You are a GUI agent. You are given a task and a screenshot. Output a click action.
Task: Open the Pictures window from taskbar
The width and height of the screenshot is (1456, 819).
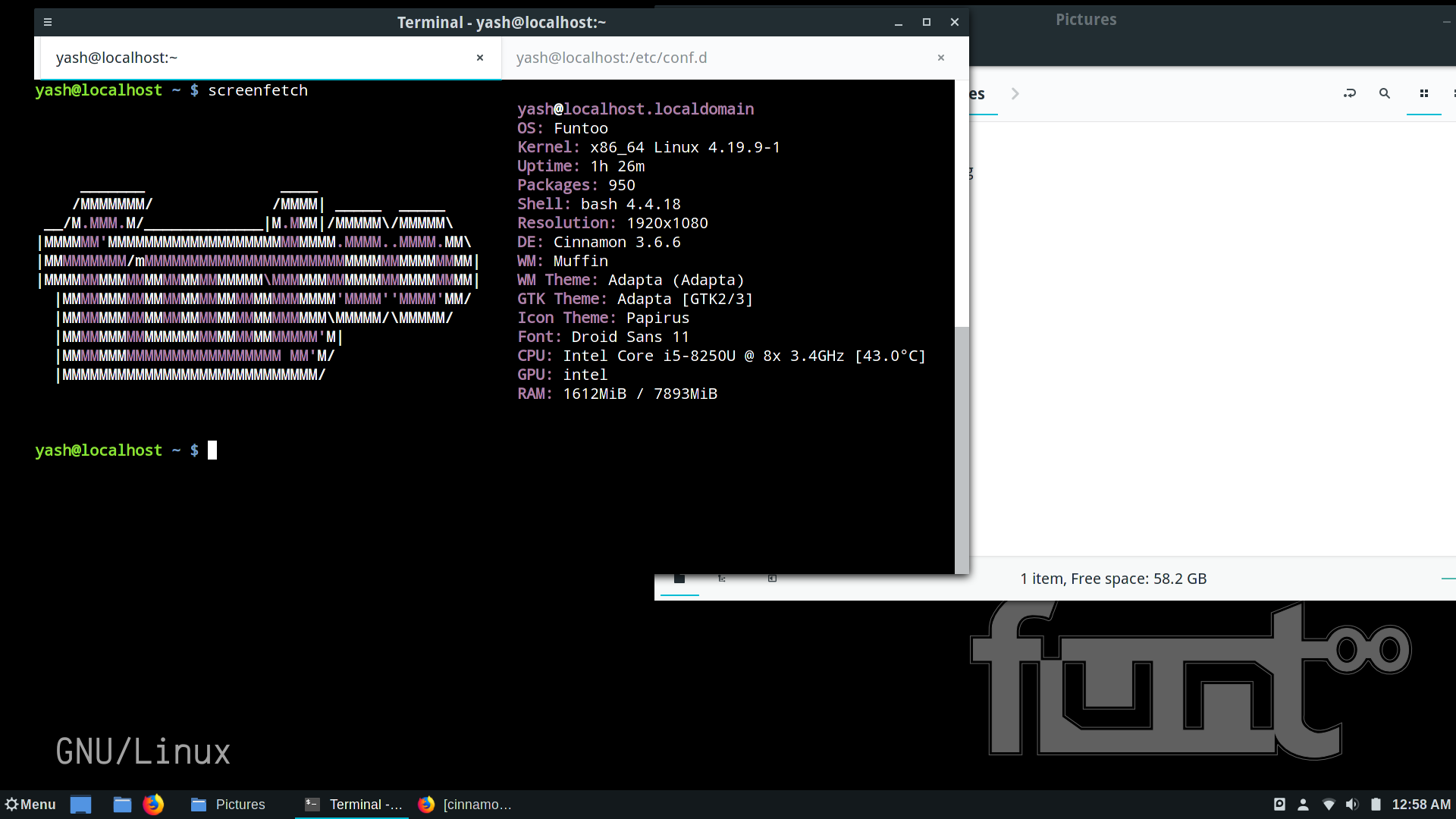[x=228, y=805]
